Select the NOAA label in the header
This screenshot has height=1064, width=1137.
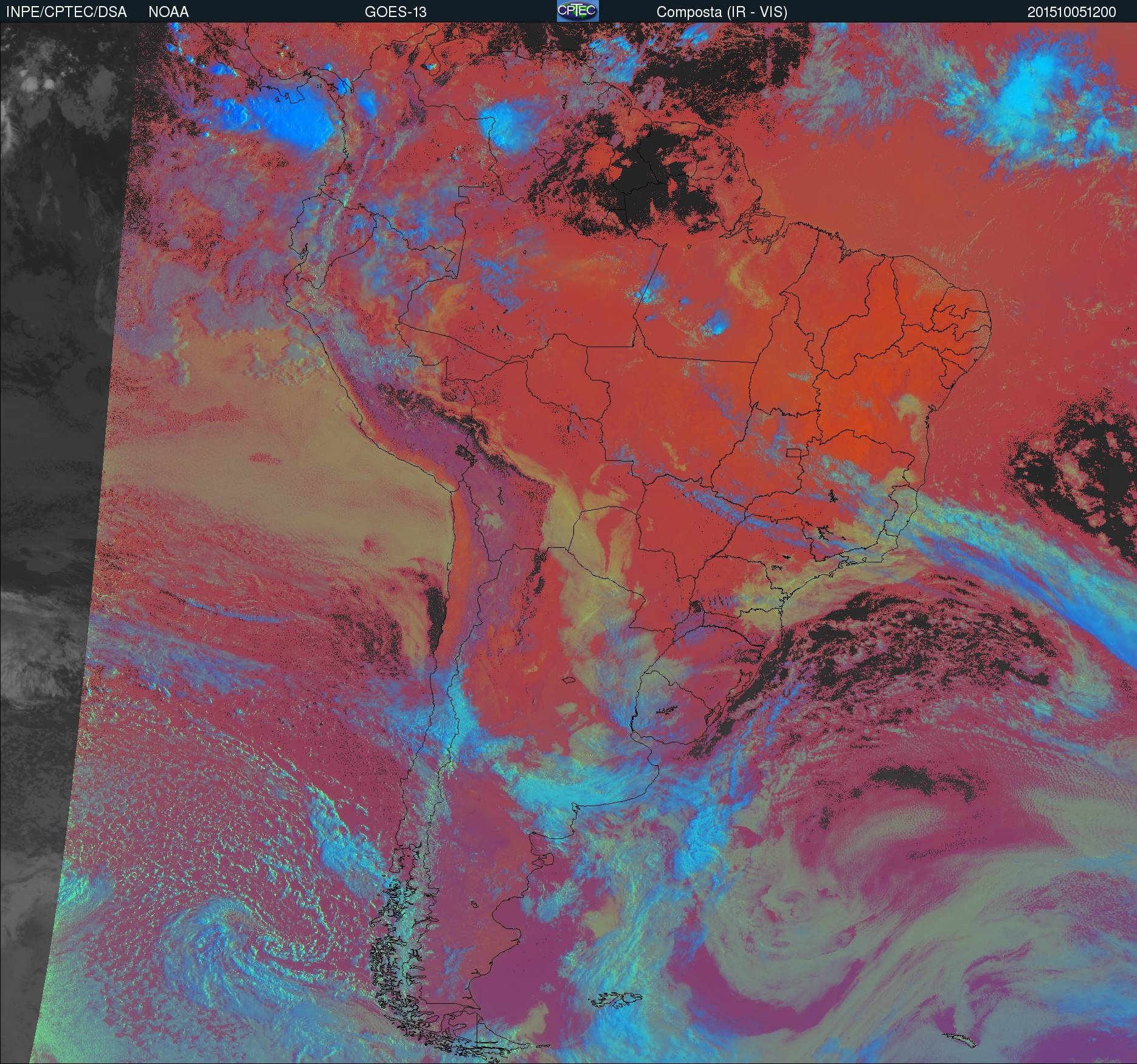click(x=168, y=12)
